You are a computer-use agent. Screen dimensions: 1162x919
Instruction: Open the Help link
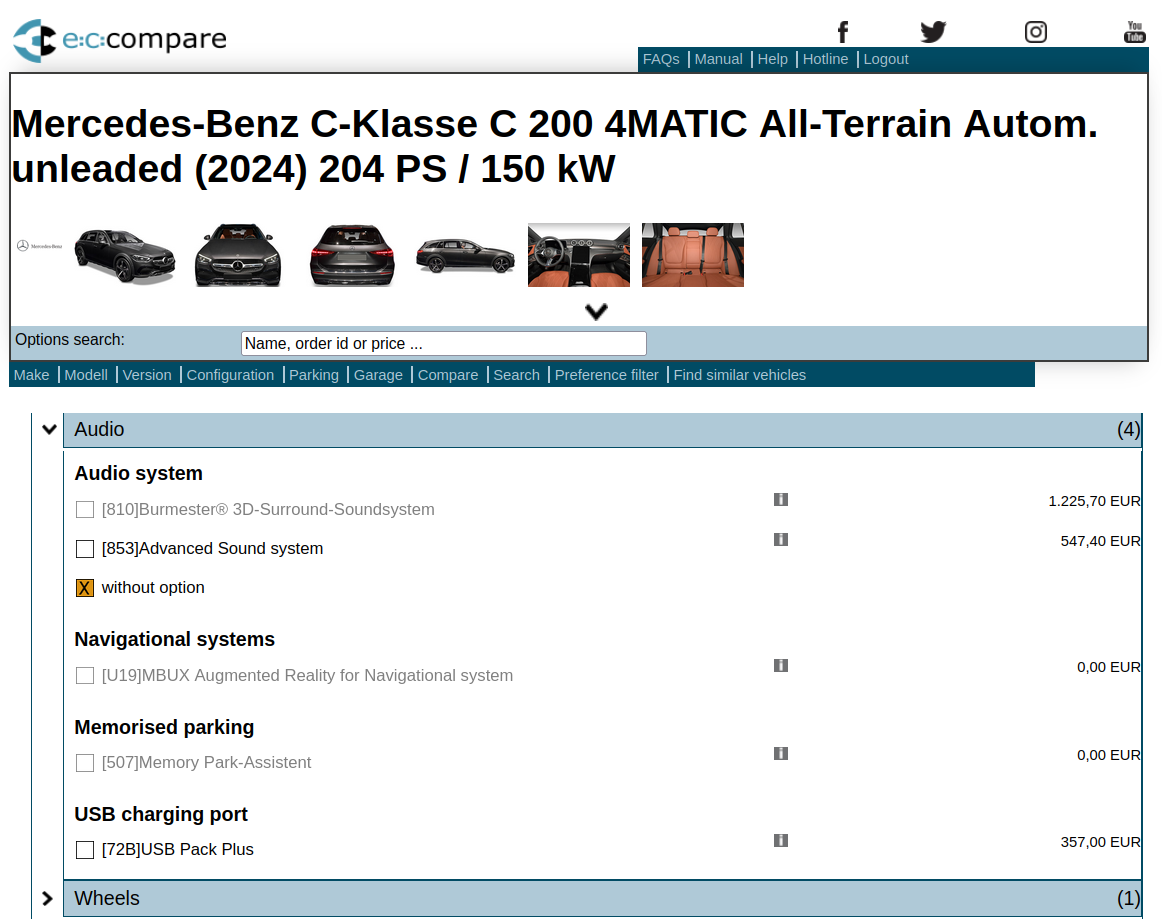[772, 59]
